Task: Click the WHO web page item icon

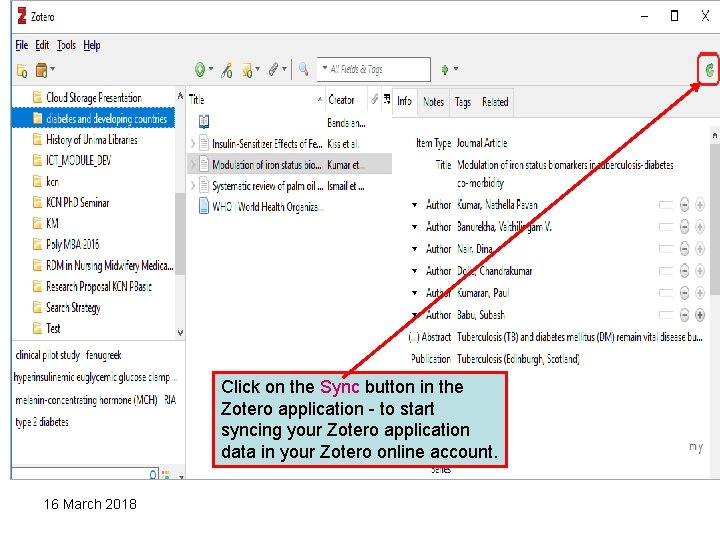Action: coord(204,206)
